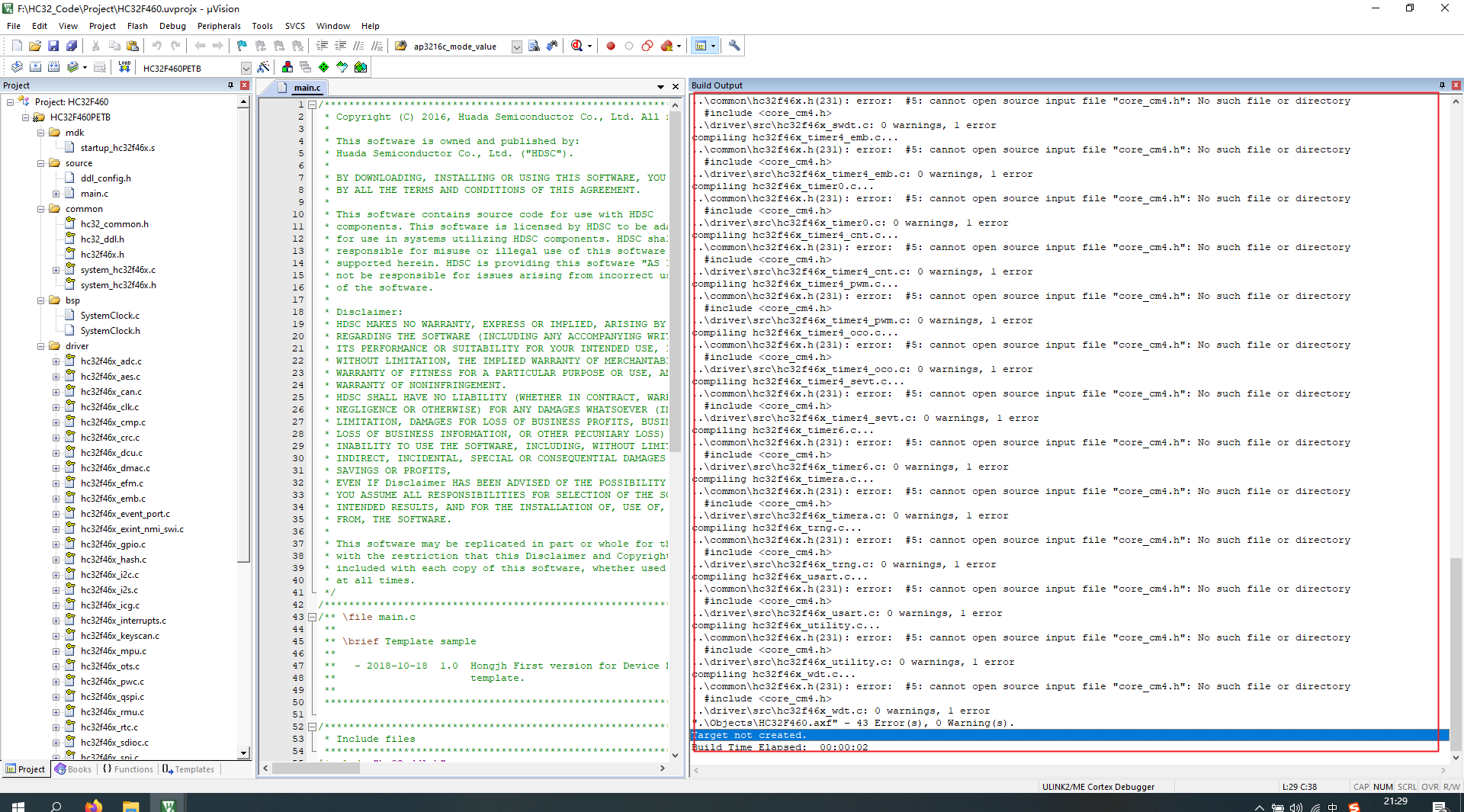Viewport: 1464px width, 812px height.
Task: Expand main.c node in the project tree
Action: coord(56,194)
